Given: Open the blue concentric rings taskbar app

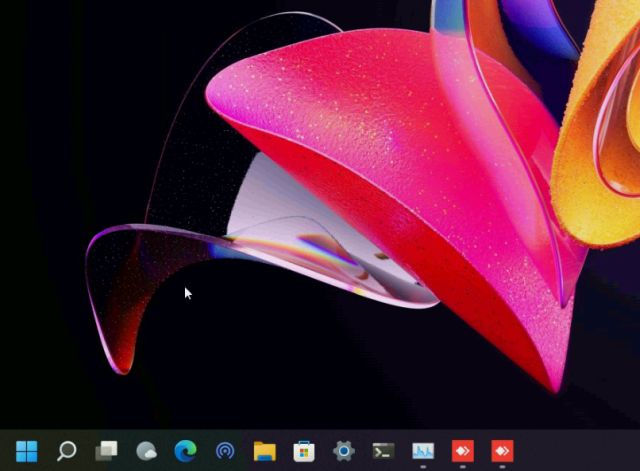Looking at the screenshot, I should (225, 451).
